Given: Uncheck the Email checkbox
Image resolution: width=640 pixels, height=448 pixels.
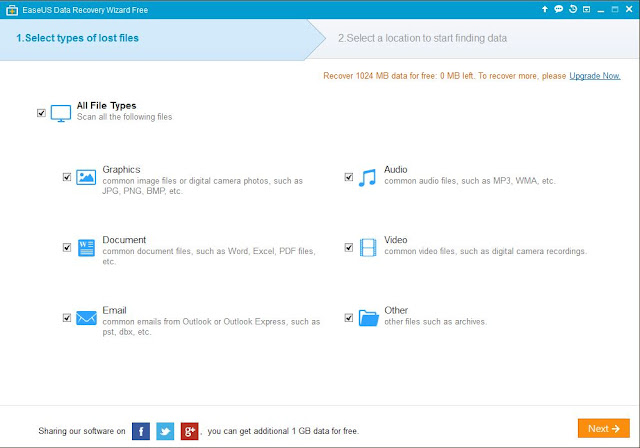Looking at the screenshot, I should (x=67, y=317).
